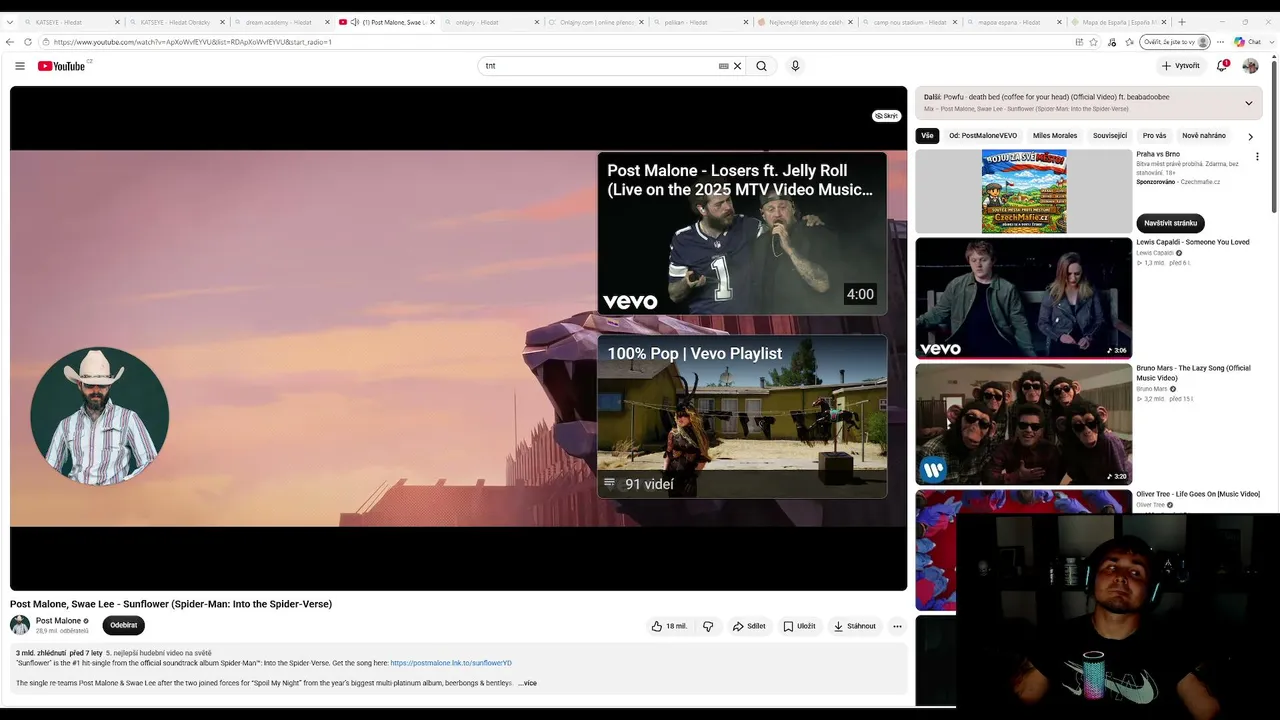Select the 'Nově nahráno' chip
Image resolution: width=1280 pixels, height=720 pixels.
tap(1204, 136)
